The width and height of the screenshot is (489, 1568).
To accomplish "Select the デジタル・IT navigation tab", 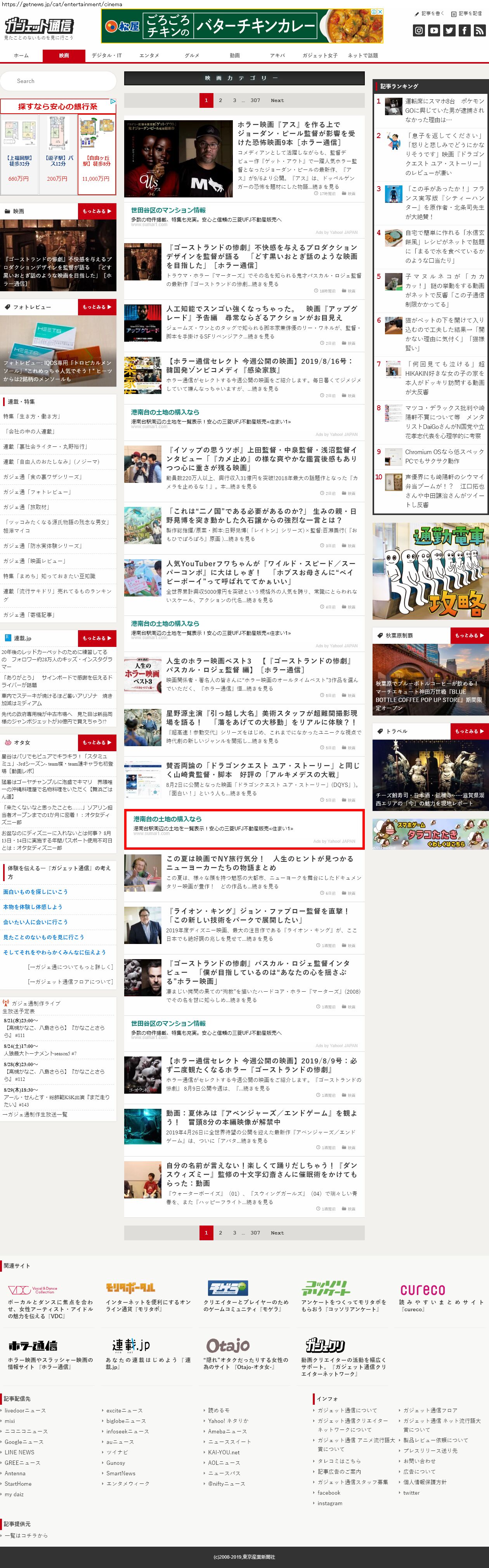I will (x=107, y=55).
